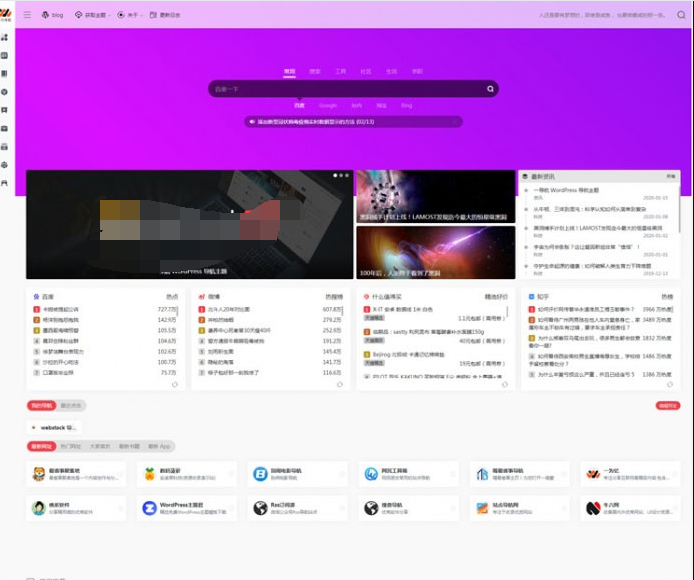The width and height of the screenshot is (694, 580).
Task: Switch to the 工具 search tab
Action: point(340,72)
